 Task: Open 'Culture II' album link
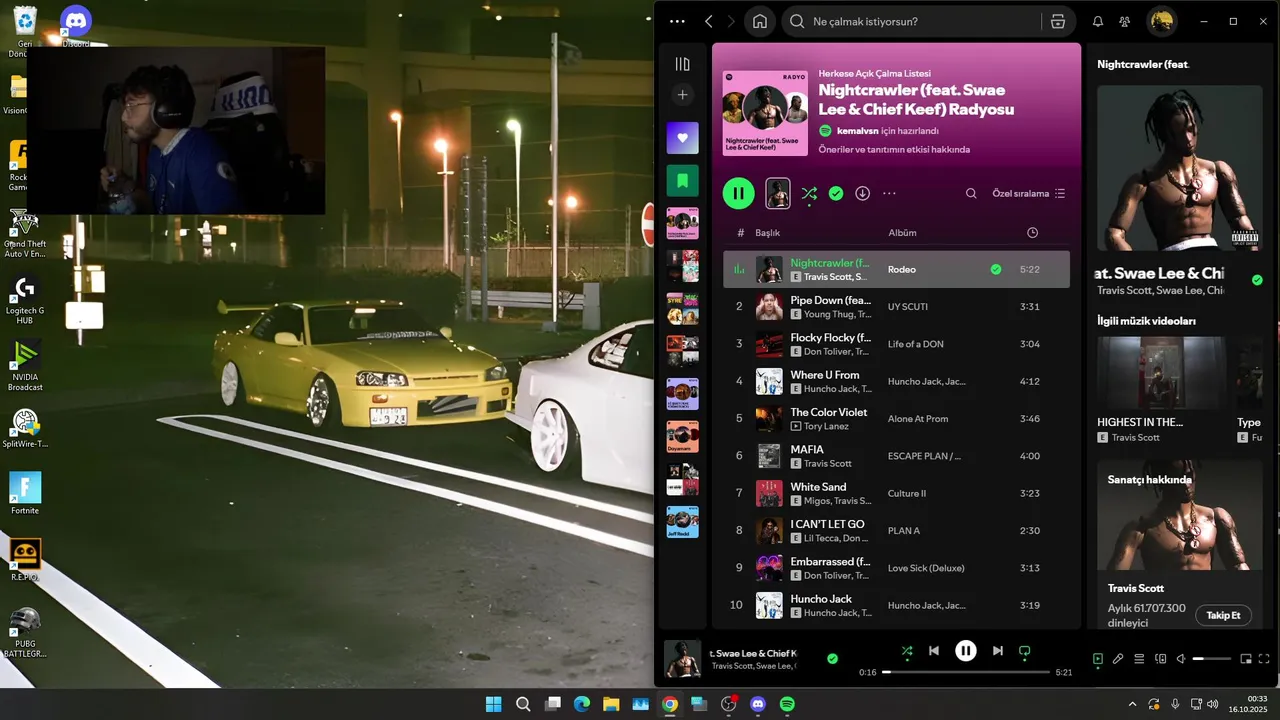click(x=907, y=493)
